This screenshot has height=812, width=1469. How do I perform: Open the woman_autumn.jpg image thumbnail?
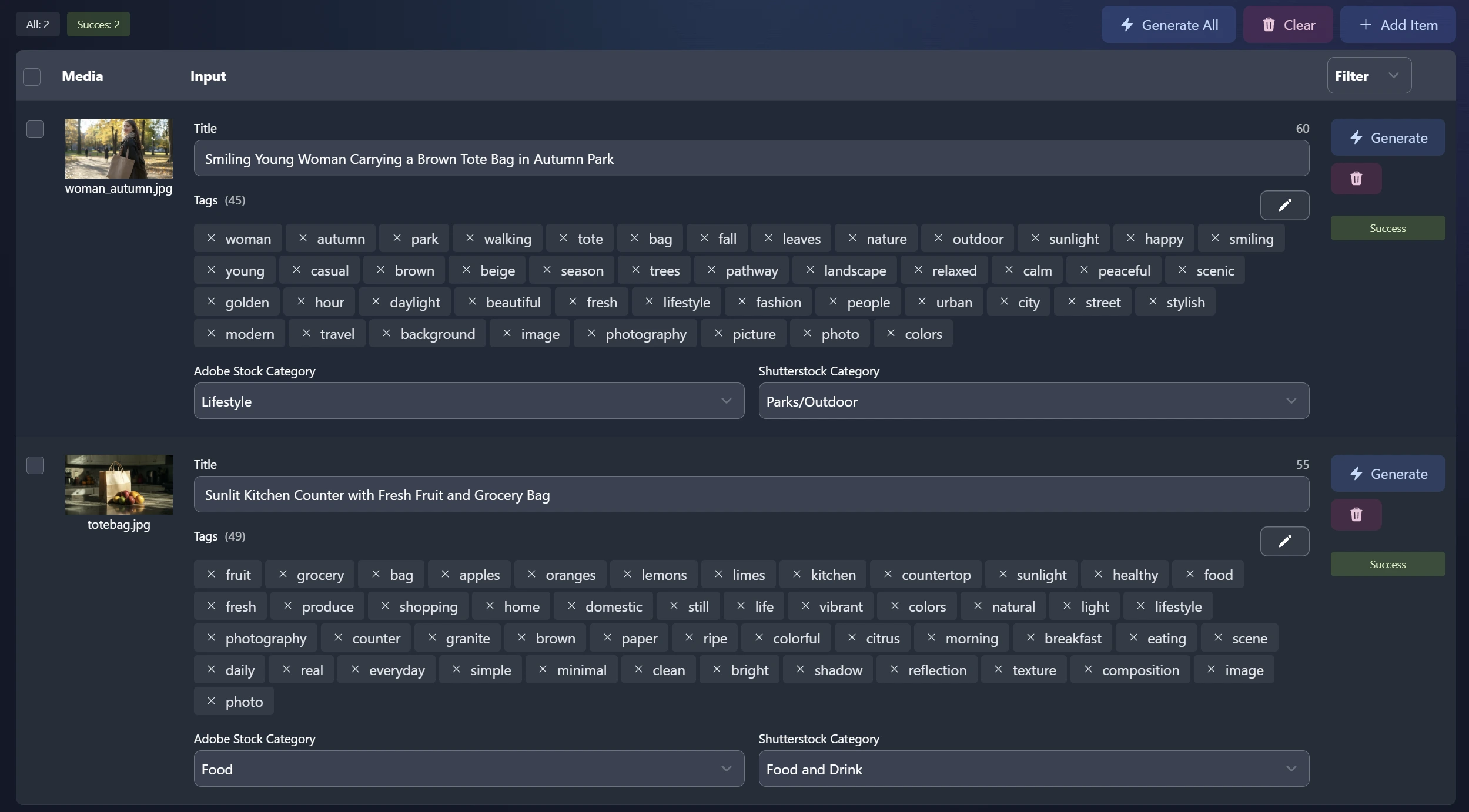(118, 149)
